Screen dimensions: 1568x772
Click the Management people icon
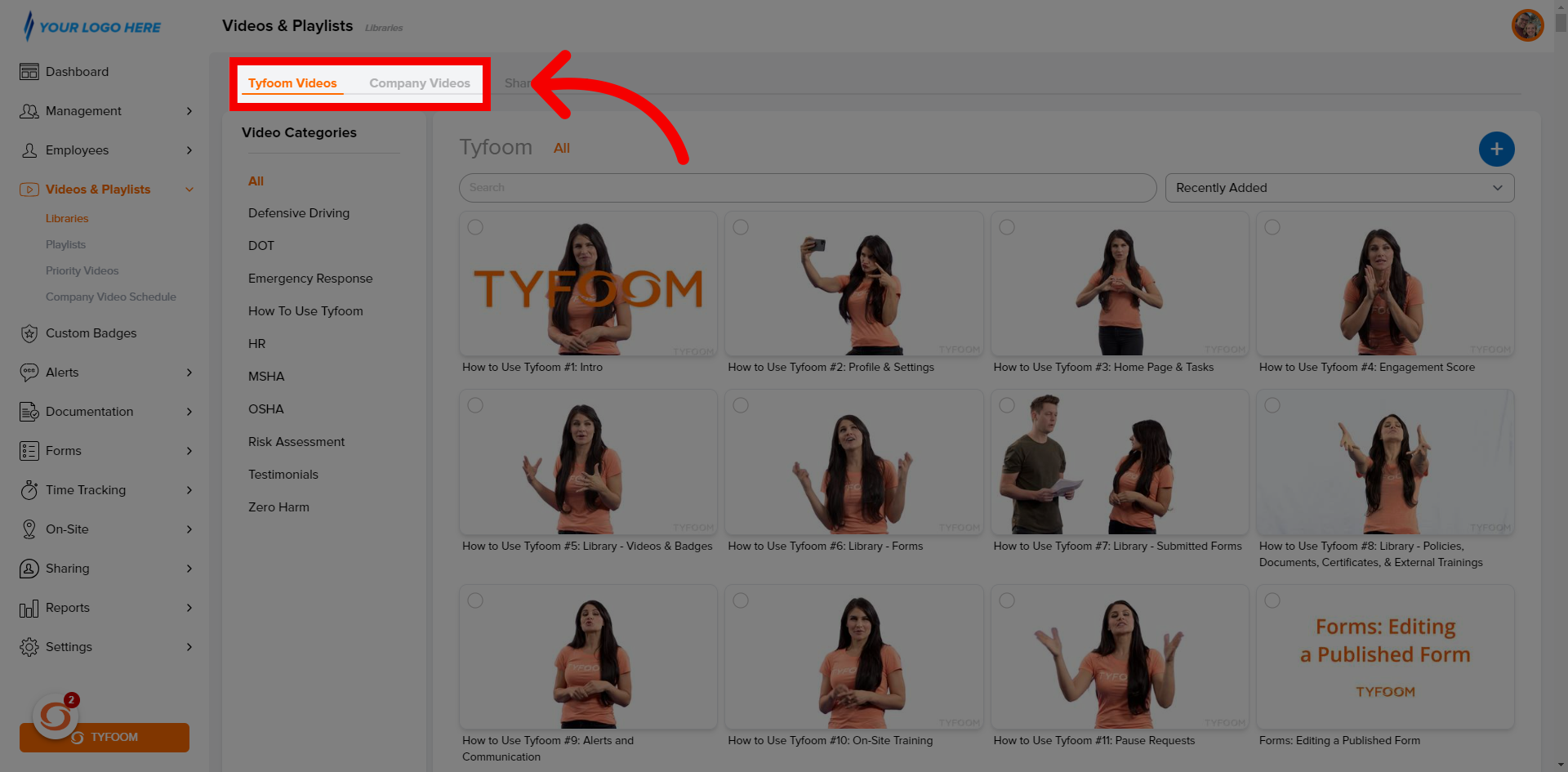point(29,111)
